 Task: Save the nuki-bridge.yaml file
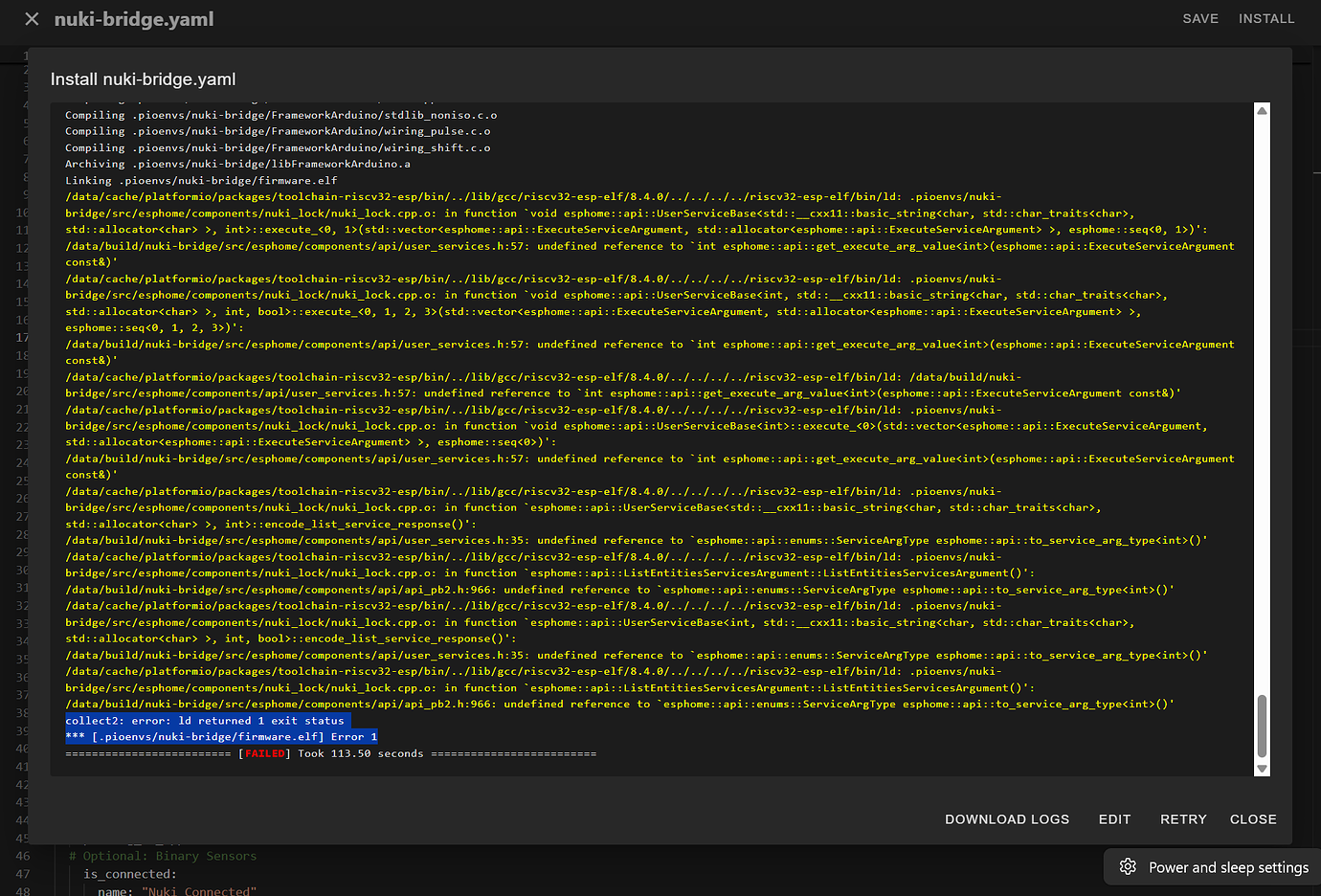1200,19
